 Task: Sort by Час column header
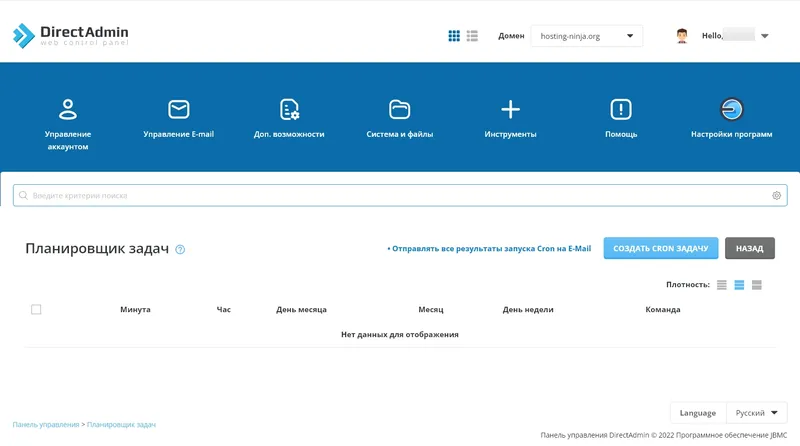tap(223, 309)
